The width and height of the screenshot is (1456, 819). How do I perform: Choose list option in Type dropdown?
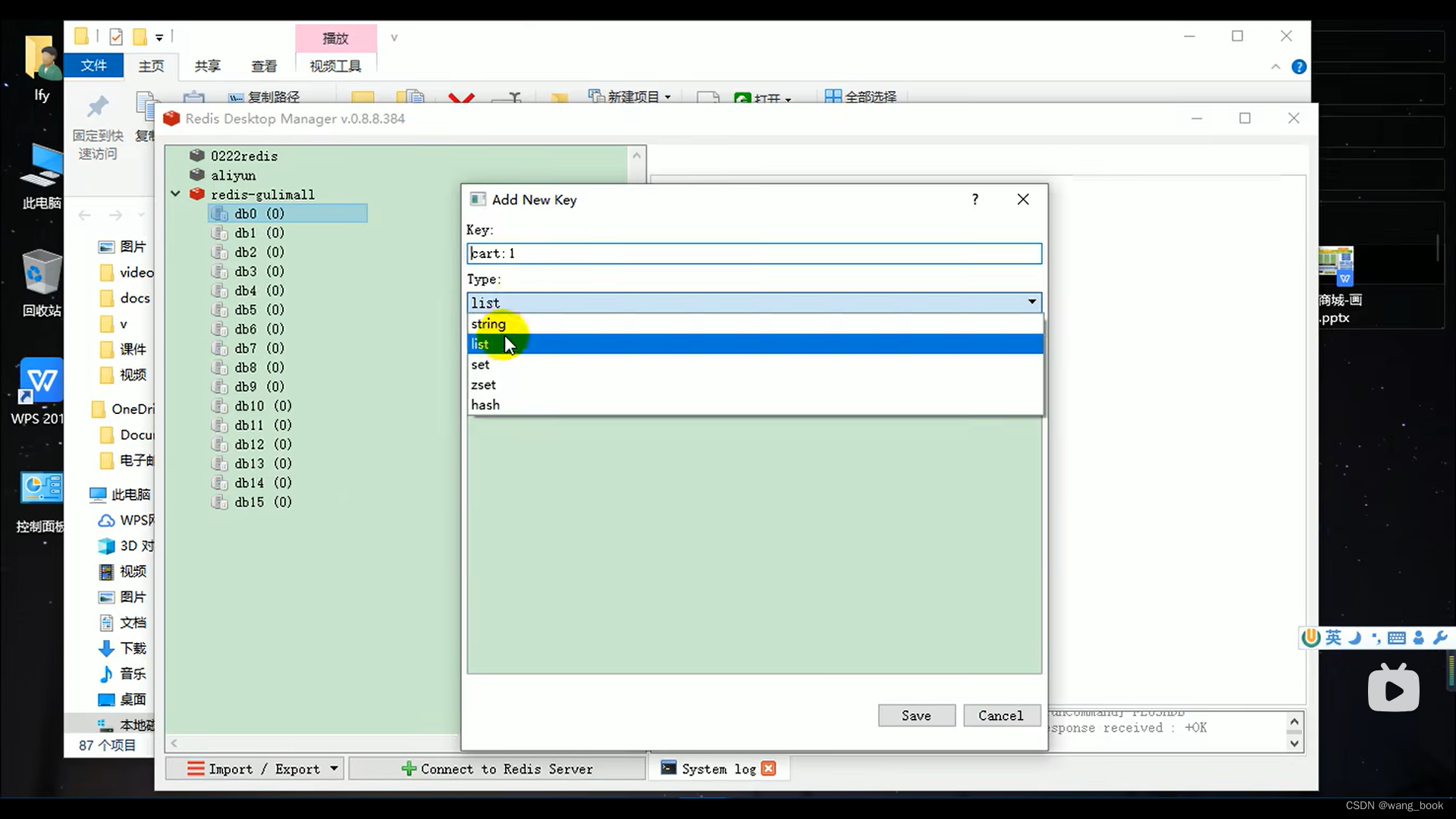pos(755,344)
